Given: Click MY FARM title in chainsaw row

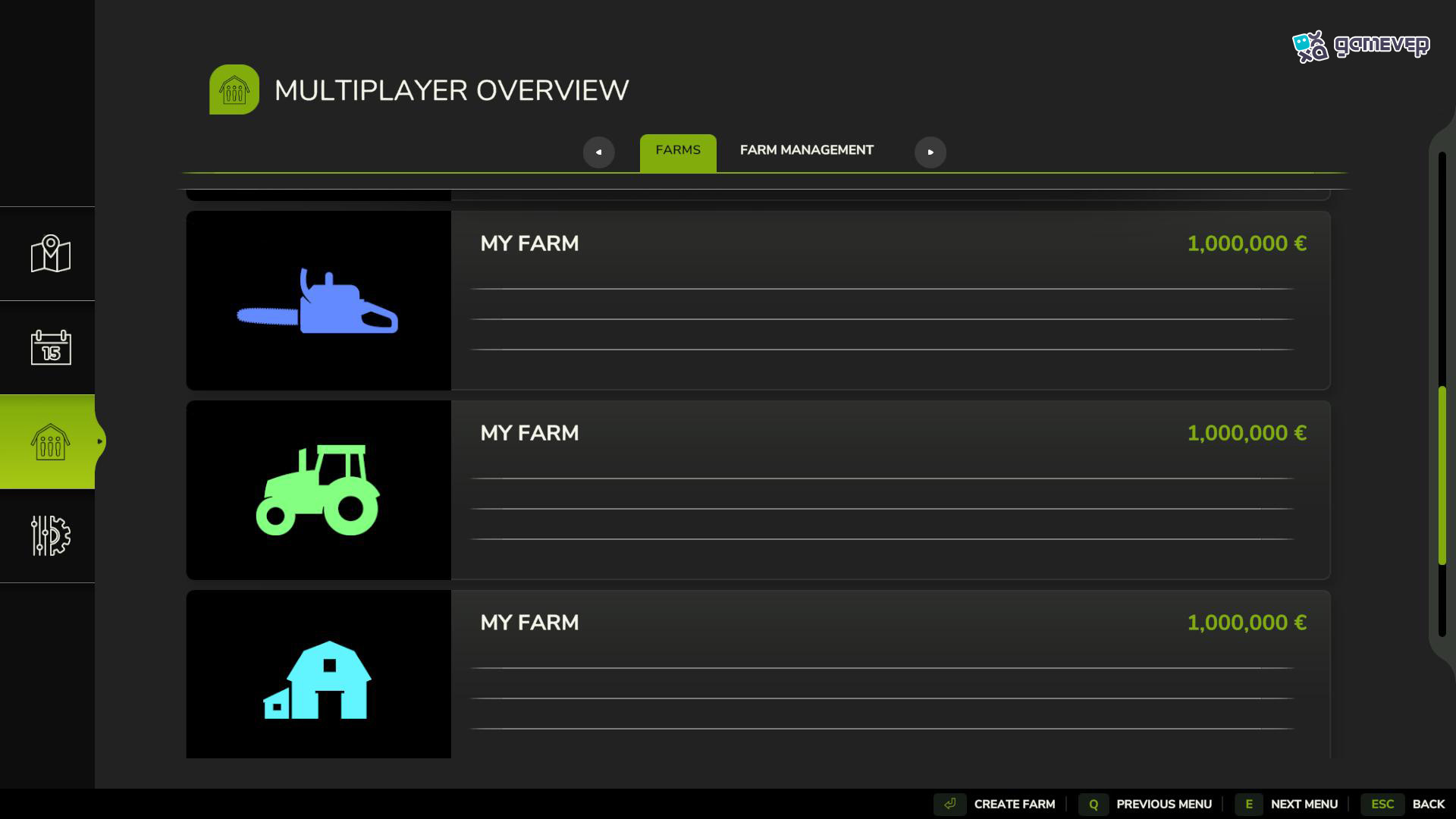Looking at the screenshot, I should point(529,243).
